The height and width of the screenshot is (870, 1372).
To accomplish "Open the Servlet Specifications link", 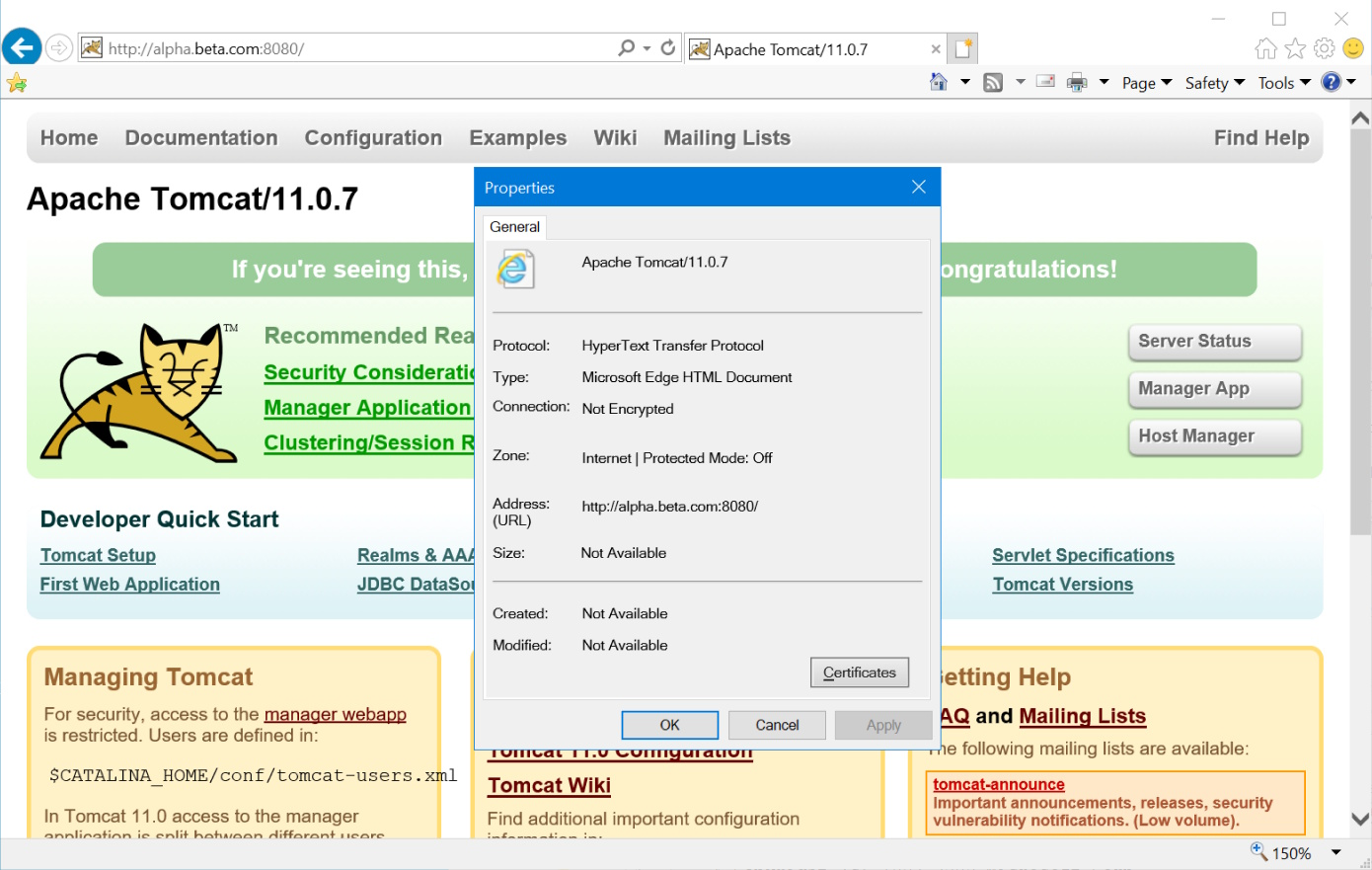I will pos(1083,555).
